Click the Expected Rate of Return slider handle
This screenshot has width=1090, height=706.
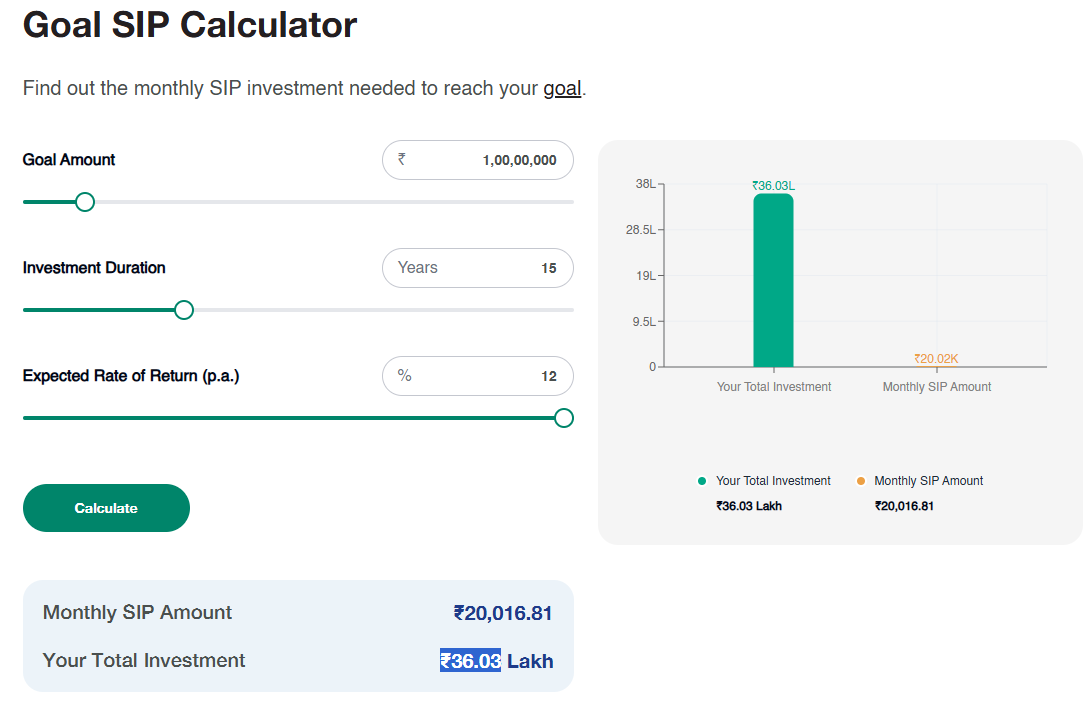click(x=564, y=418)
